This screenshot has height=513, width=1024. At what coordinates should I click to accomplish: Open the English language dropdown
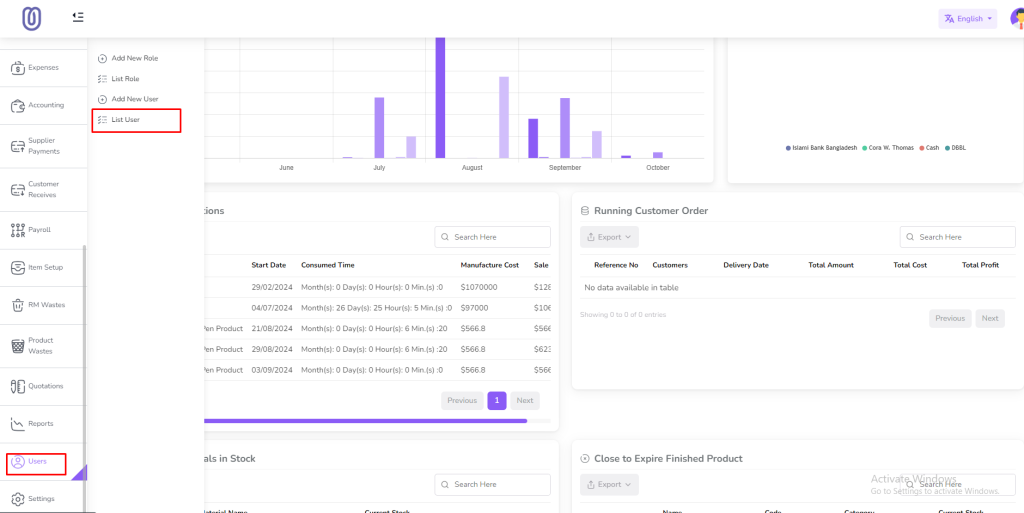coord(968,19)
